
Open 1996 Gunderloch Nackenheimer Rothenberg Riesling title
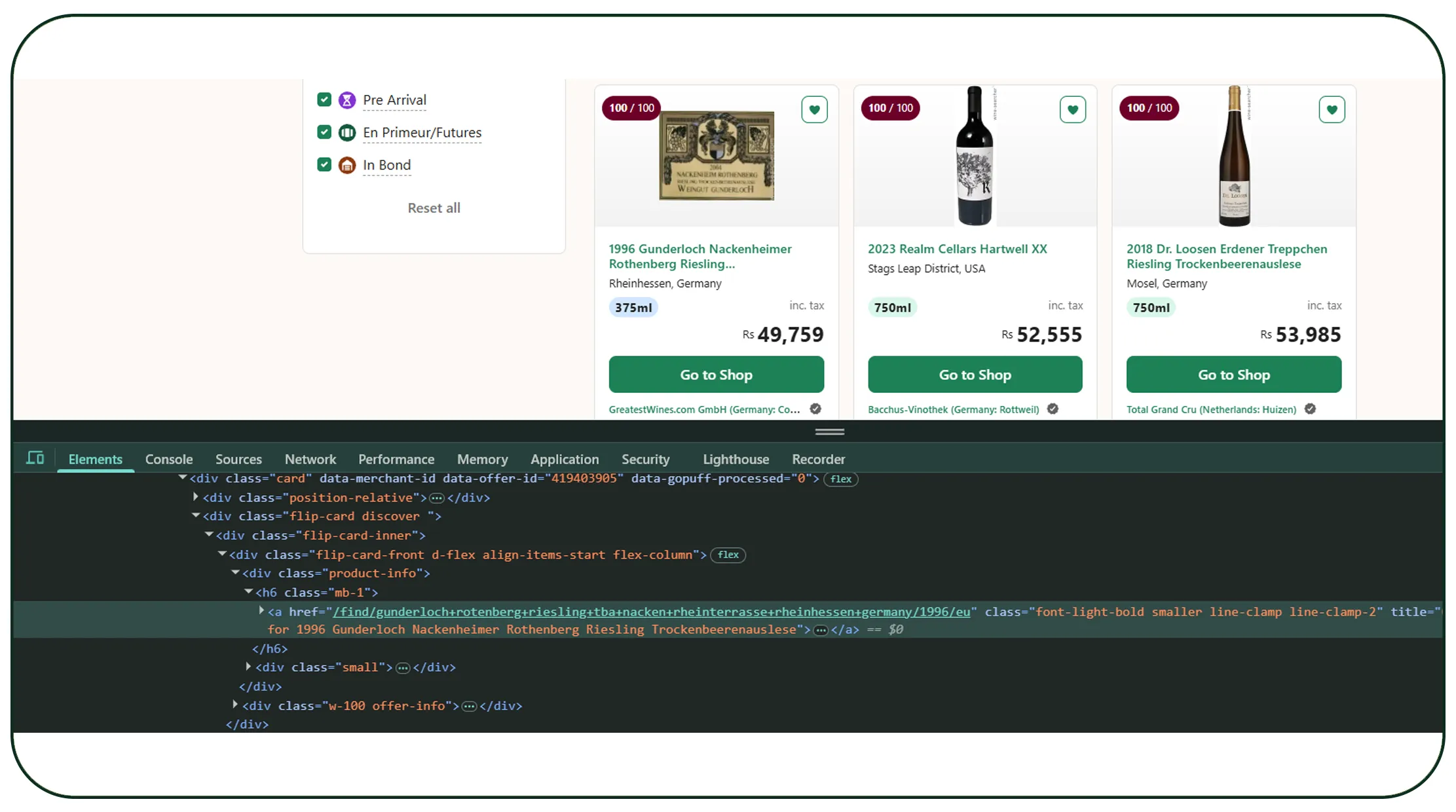coord(700,256)
